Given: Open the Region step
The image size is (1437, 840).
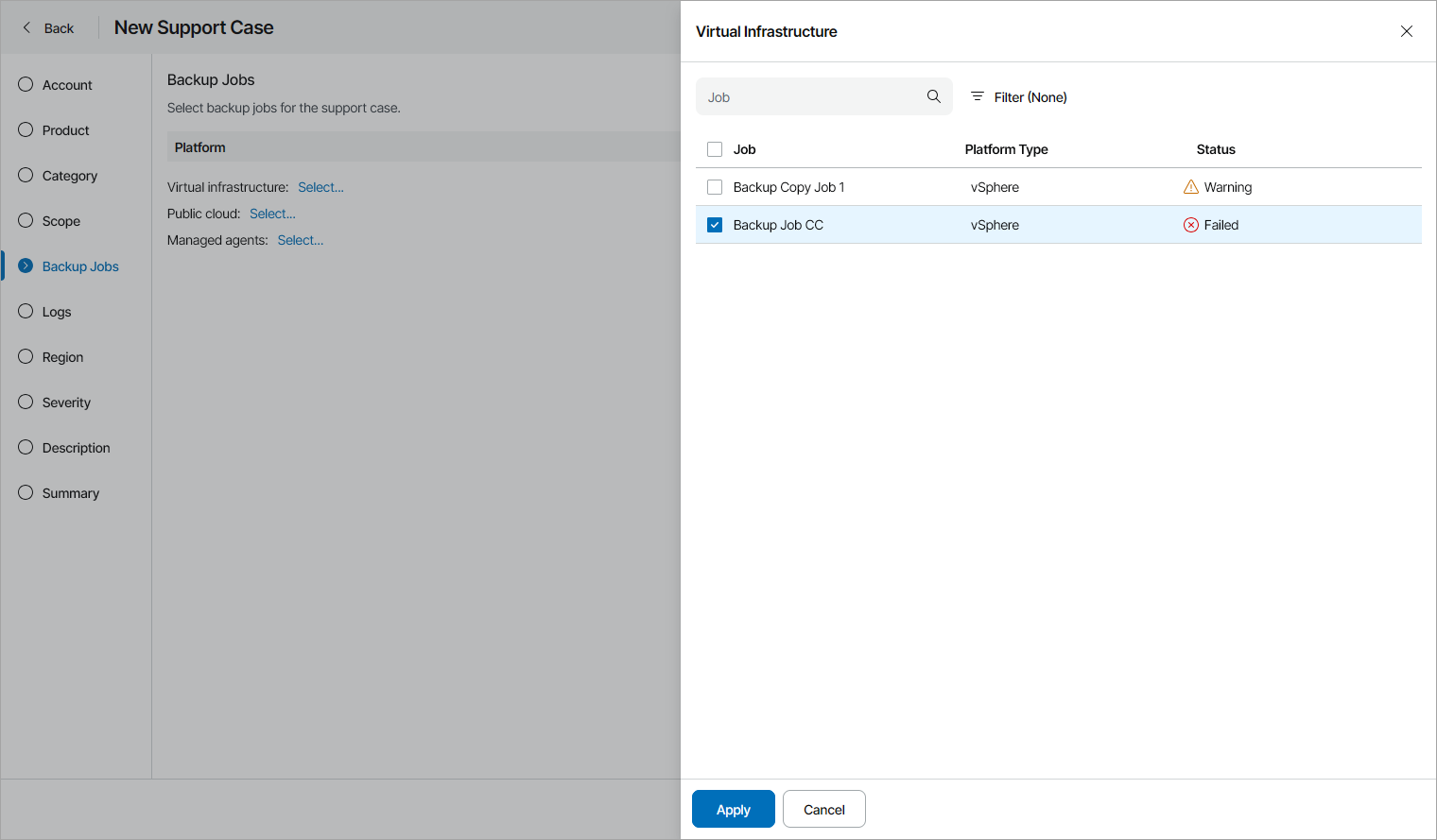Looking at the screenshot, I should tap(61, 356).
